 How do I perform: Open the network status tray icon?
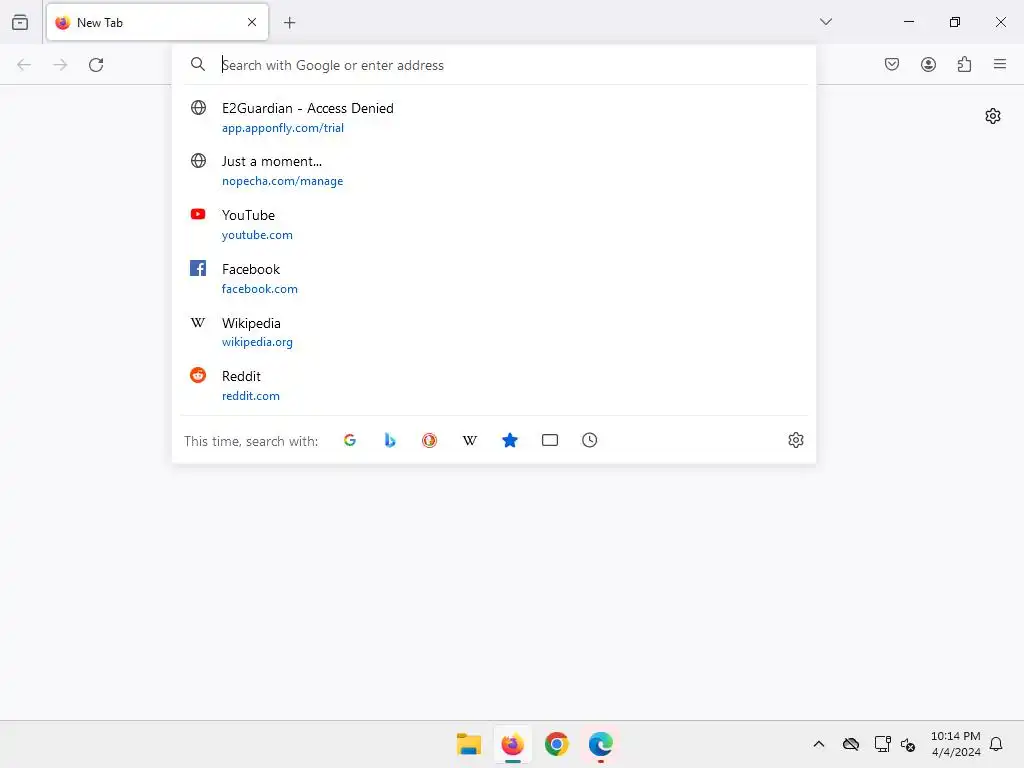[882, 744]
